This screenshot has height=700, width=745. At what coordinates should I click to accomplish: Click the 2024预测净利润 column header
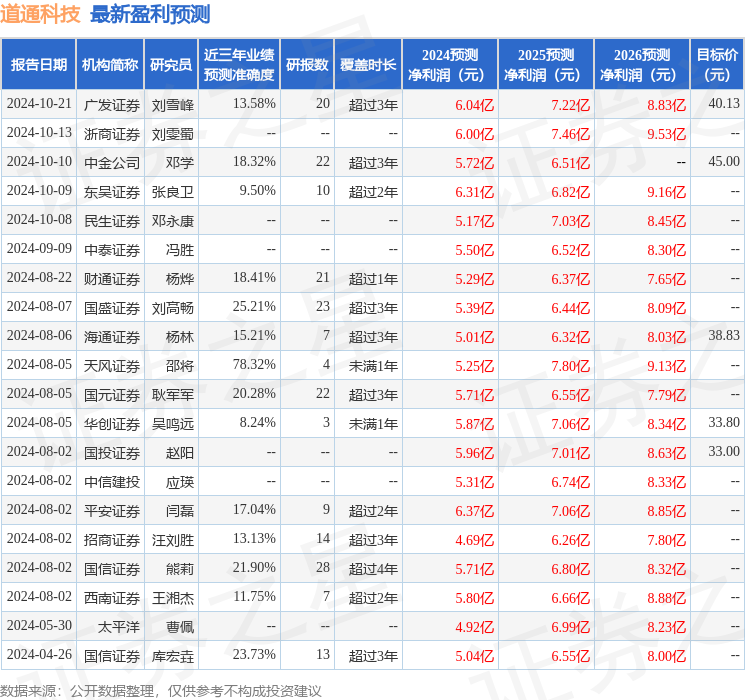(x=450, y=65)
